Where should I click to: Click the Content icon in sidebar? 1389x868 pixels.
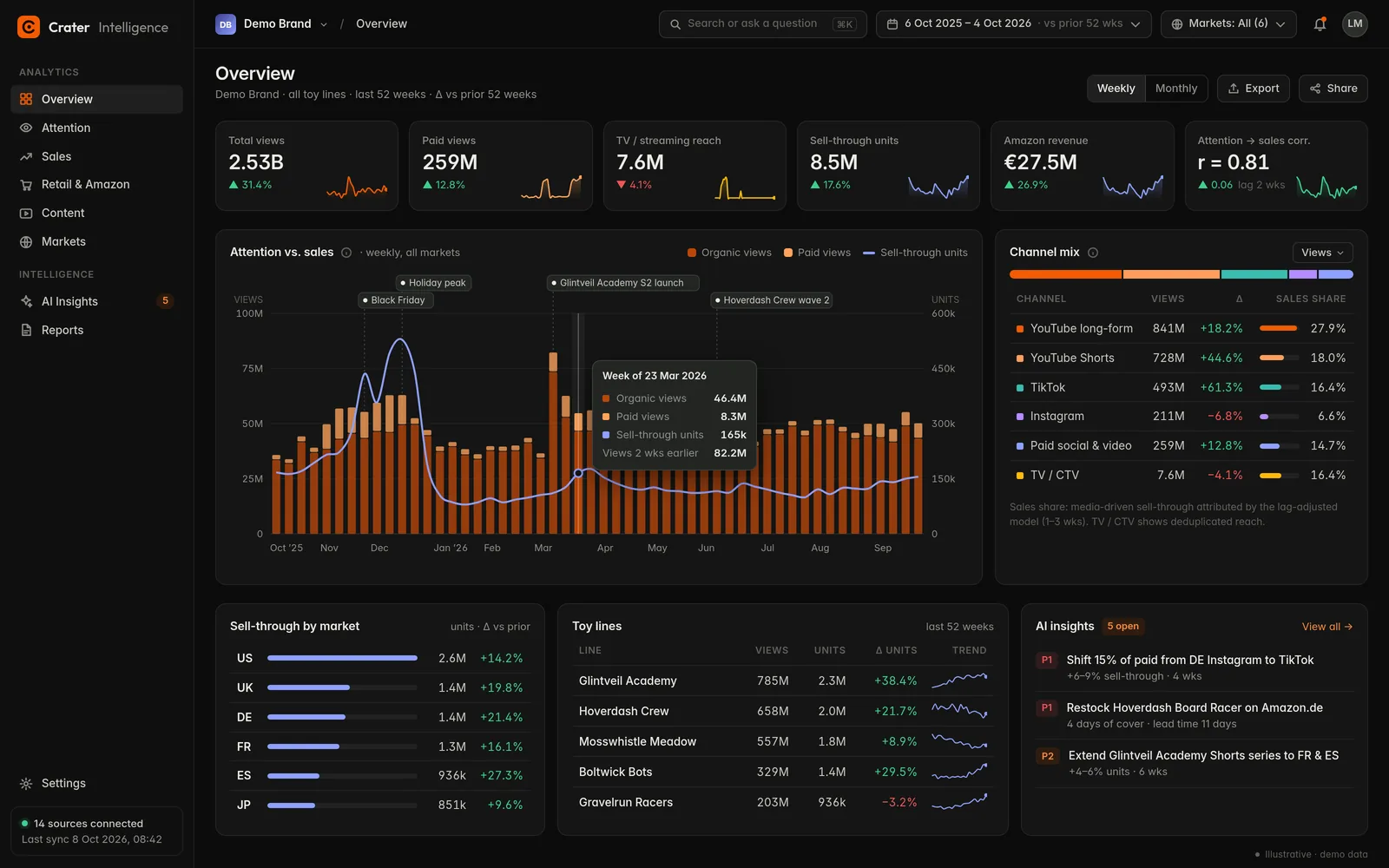point(26,213)
